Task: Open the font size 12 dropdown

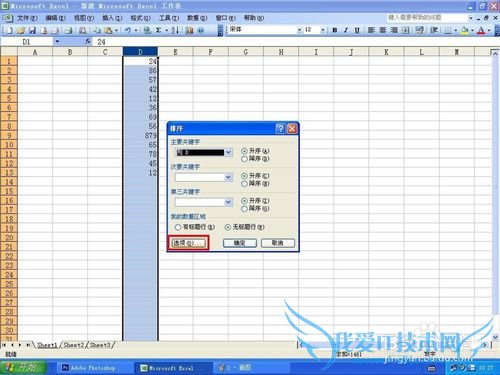Action: [323, 30]
